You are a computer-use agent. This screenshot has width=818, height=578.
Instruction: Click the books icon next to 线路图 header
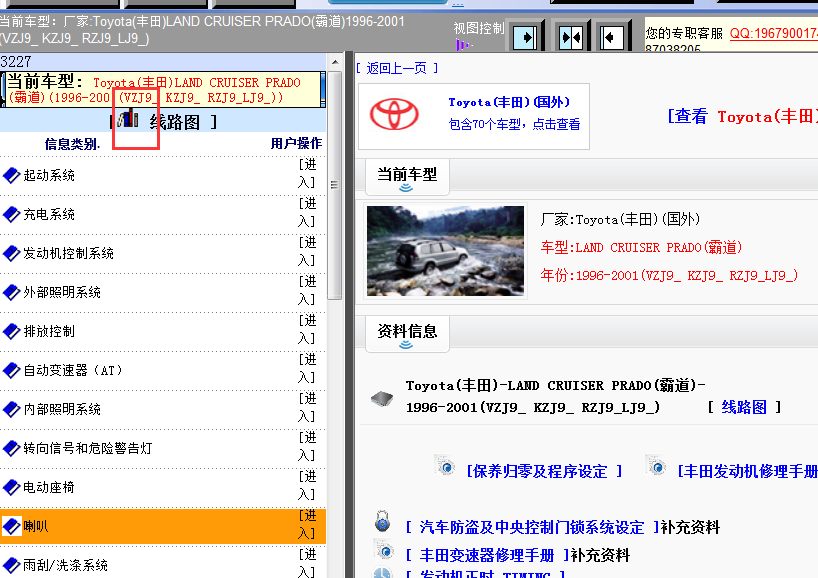[x=128, y=119]
